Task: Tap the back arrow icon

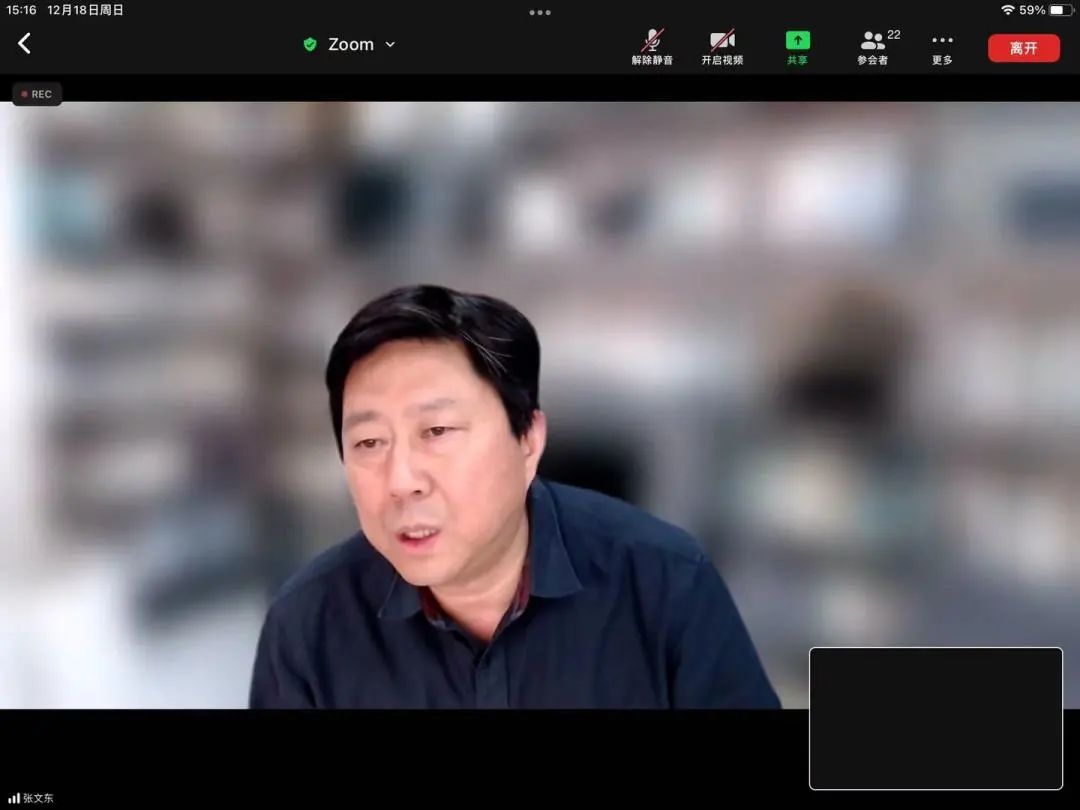Action: coord(24,43)
